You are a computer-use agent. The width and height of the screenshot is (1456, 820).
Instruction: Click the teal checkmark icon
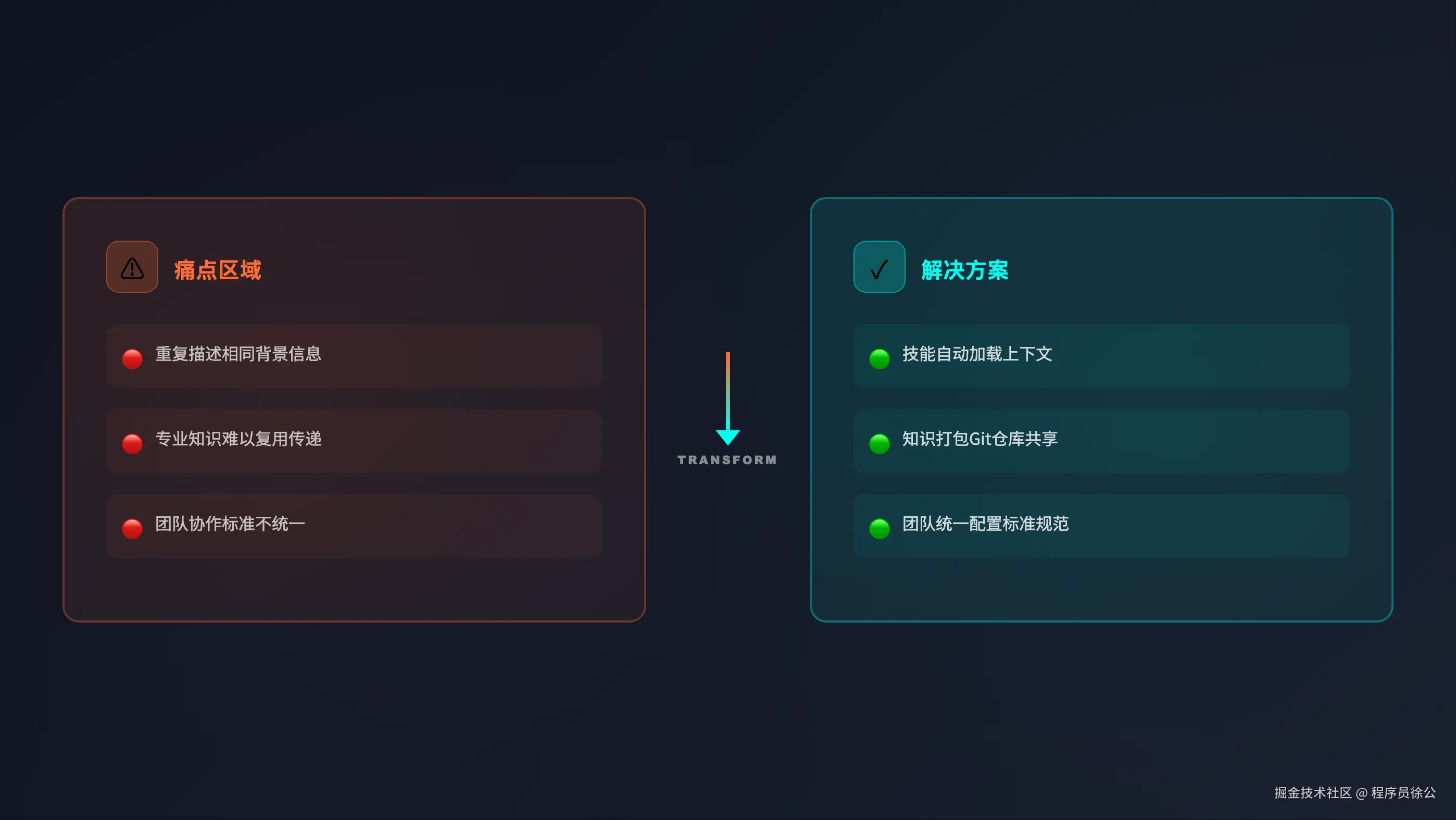coord(880,267)
